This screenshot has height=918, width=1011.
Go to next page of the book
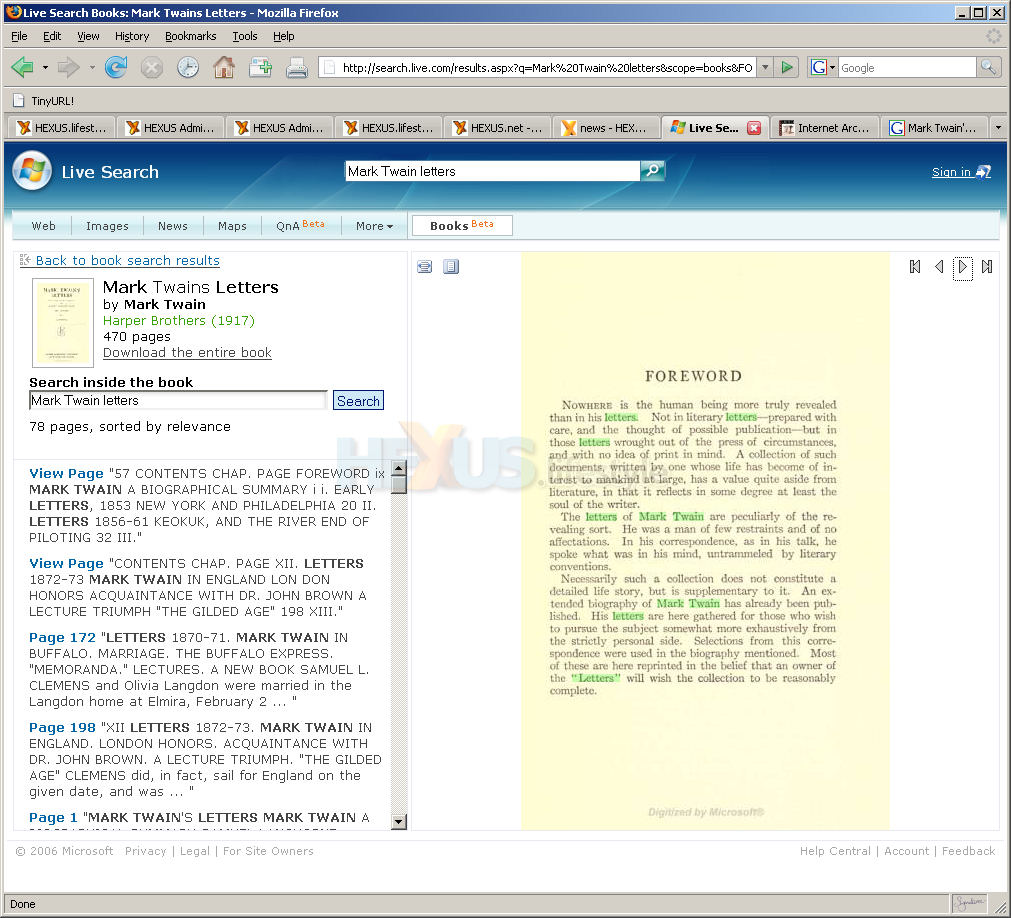pos(963,267)
